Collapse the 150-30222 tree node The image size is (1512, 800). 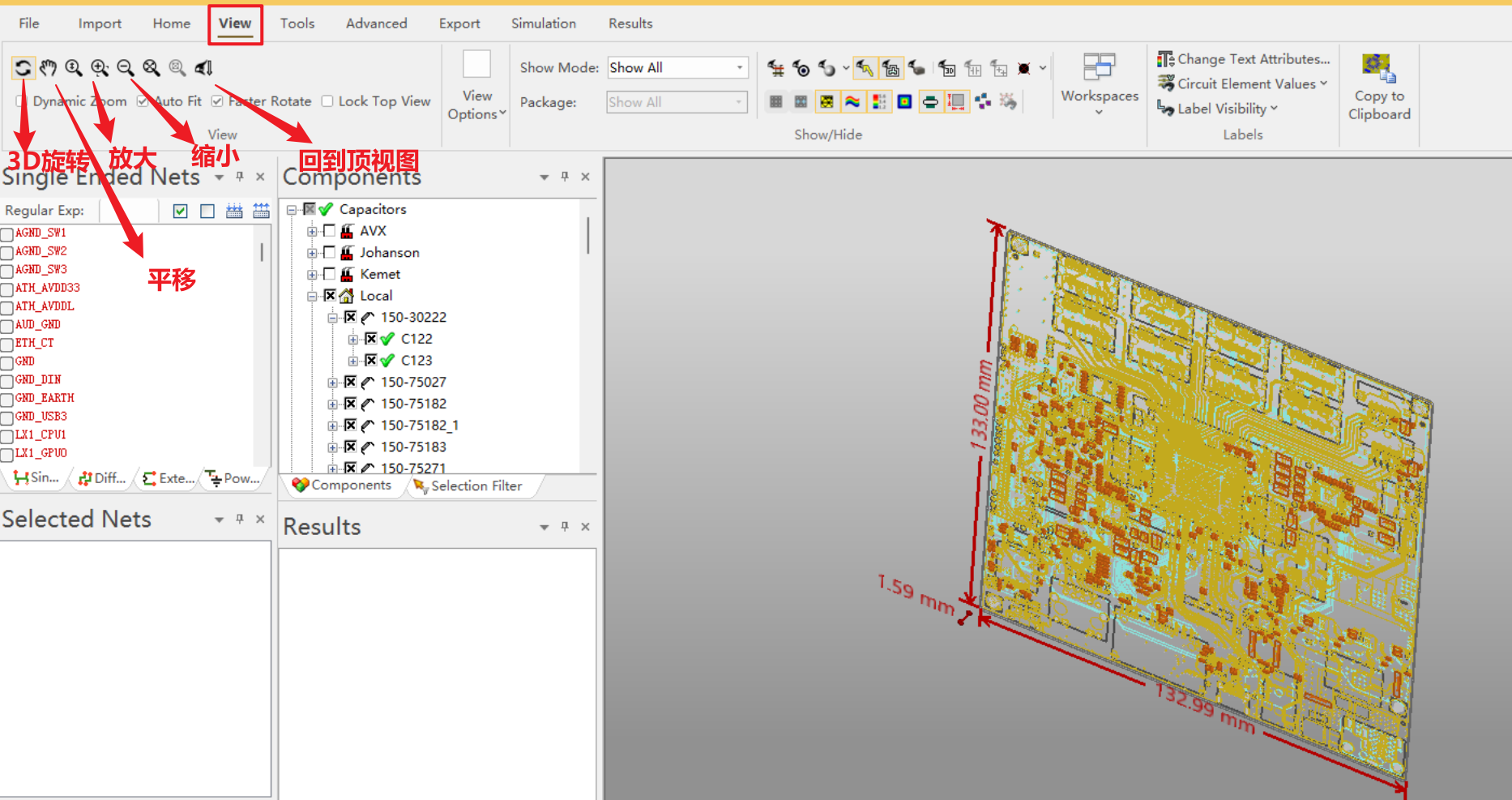click(x=332, y=318)
